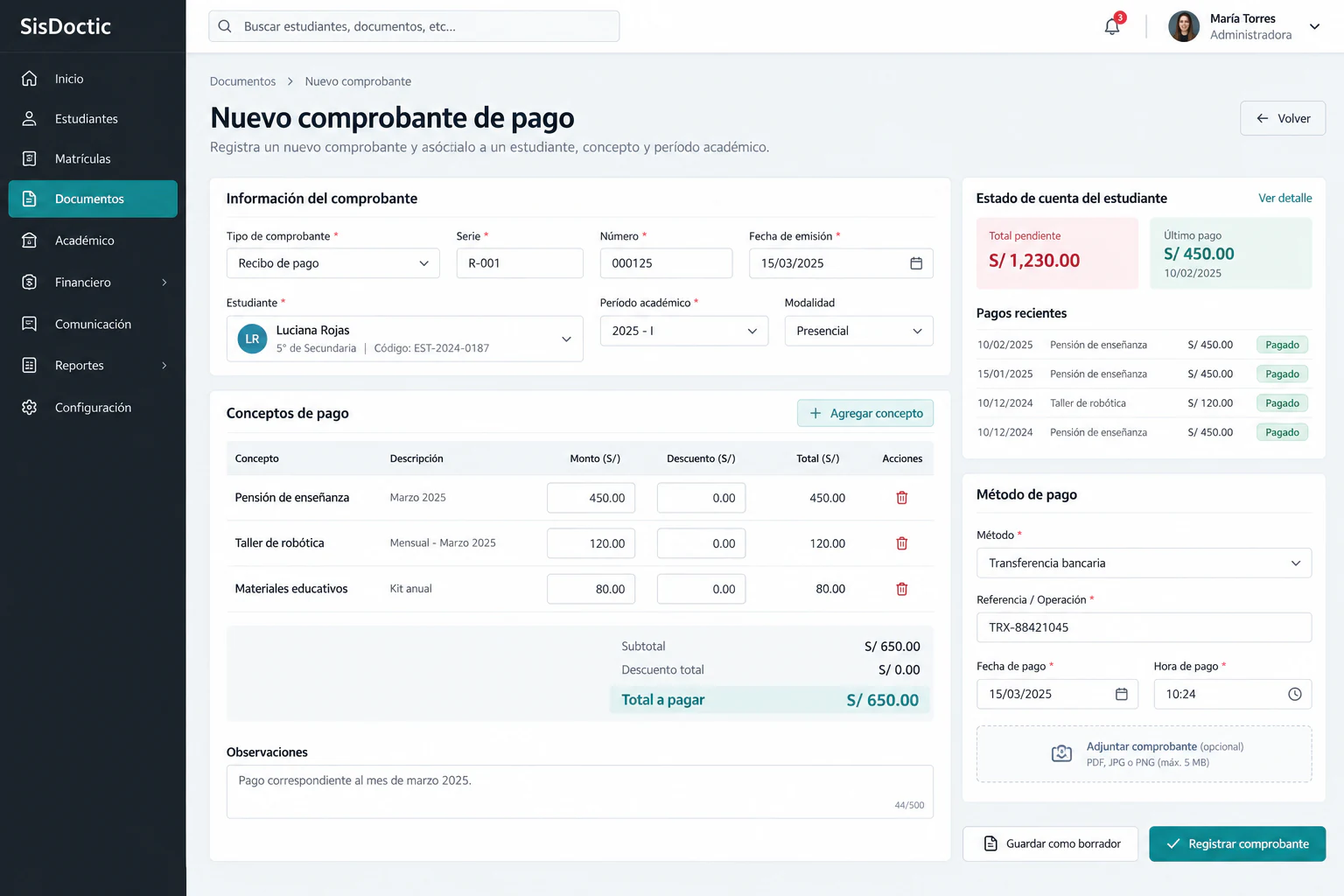The width and height of the screenshot is (1344, 896).
Task: Click the Comunicación chat icon
Action: [29, 324]
